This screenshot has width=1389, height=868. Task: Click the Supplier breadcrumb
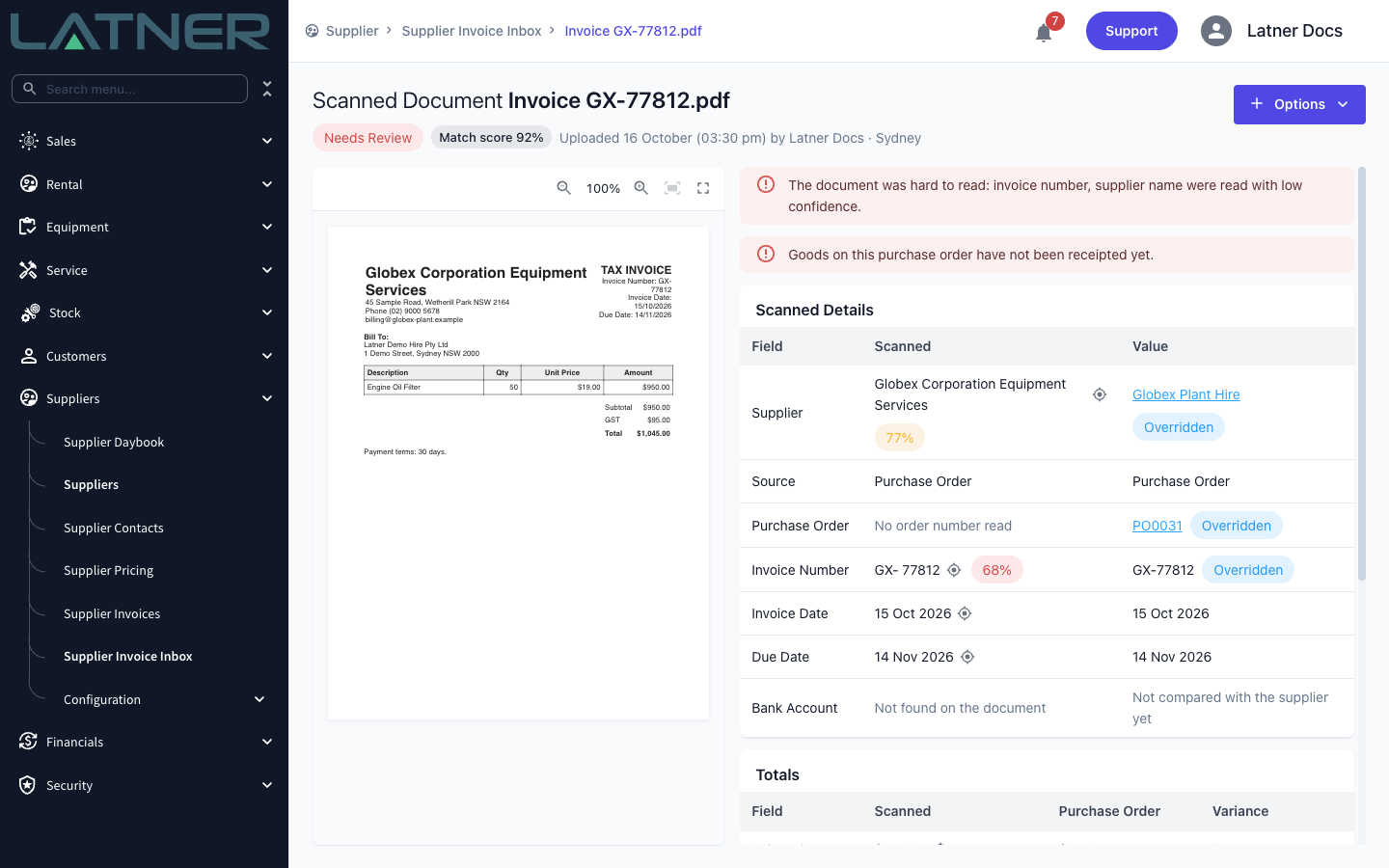point(352,31)
